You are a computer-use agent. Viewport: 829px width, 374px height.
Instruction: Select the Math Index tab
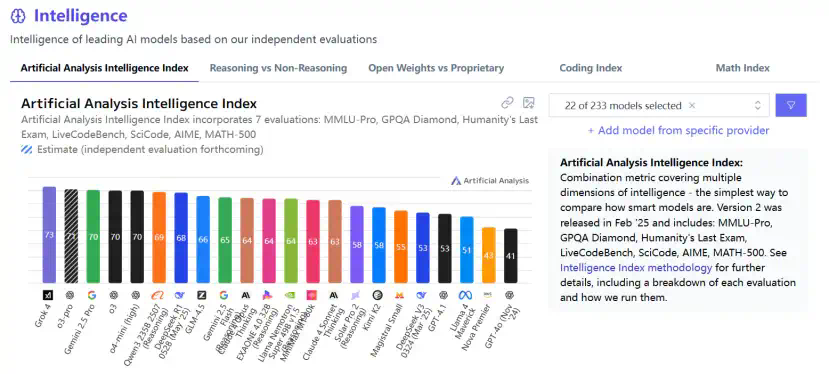coord(742,68)
